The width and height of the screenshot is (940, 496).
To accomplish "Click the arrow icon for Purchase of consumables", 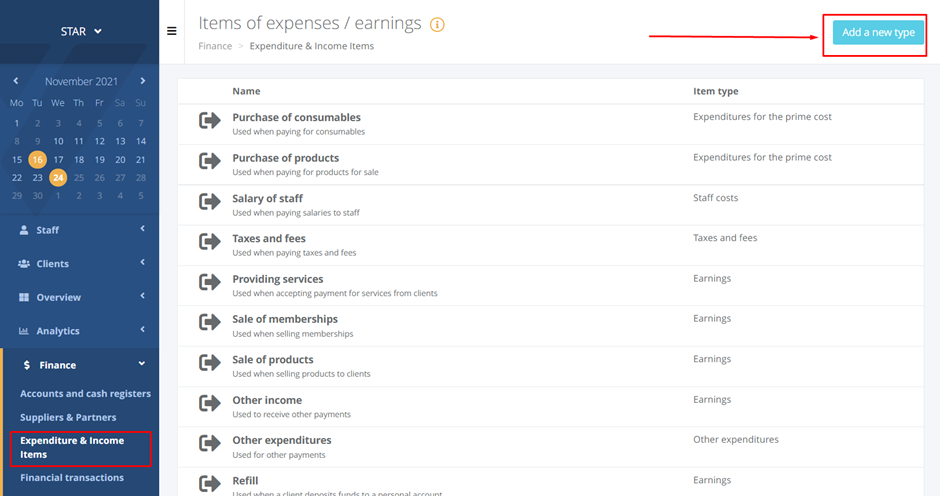I will coord(210,121).
